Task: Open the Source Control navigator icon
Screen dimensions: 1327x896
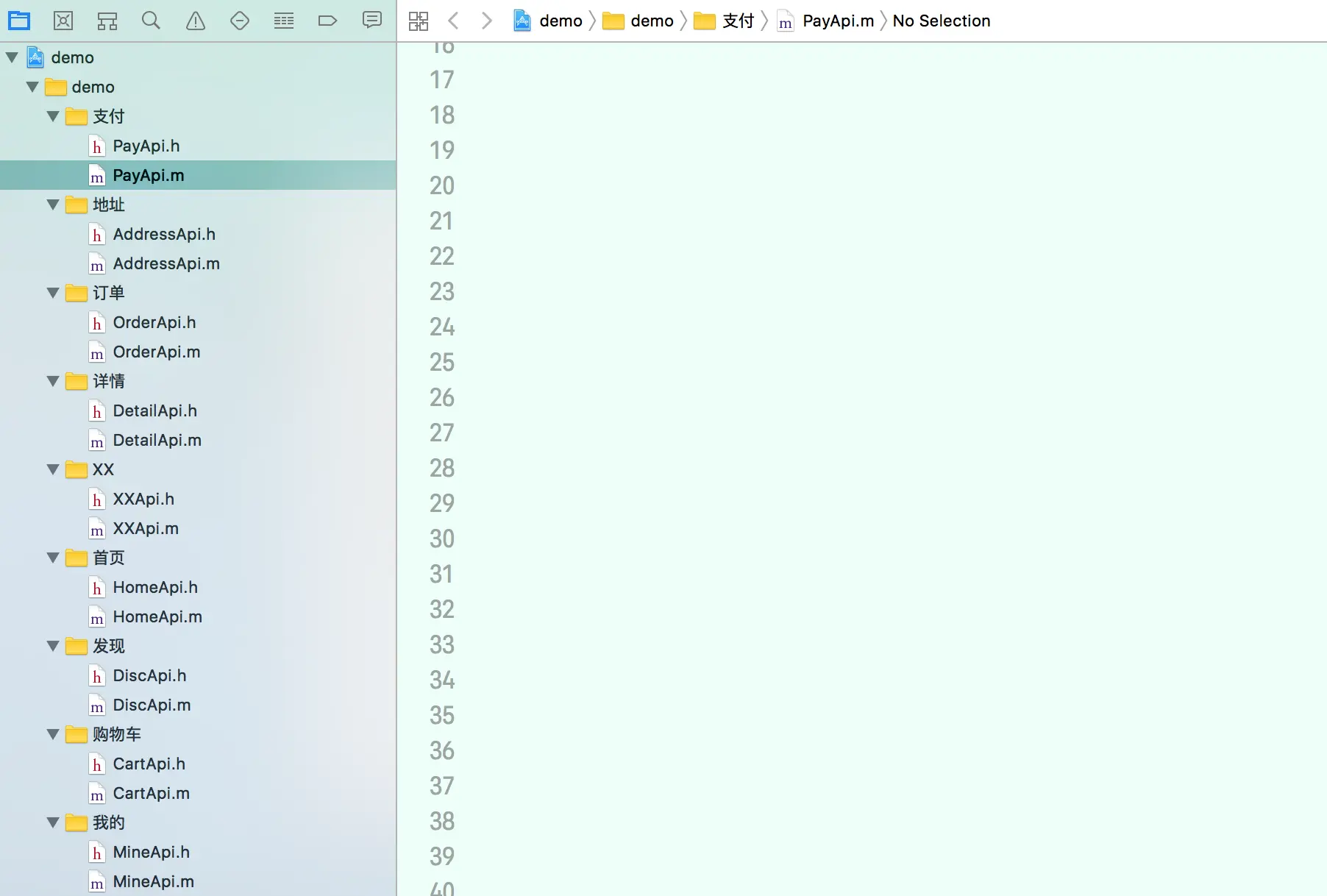Action: 63,21
